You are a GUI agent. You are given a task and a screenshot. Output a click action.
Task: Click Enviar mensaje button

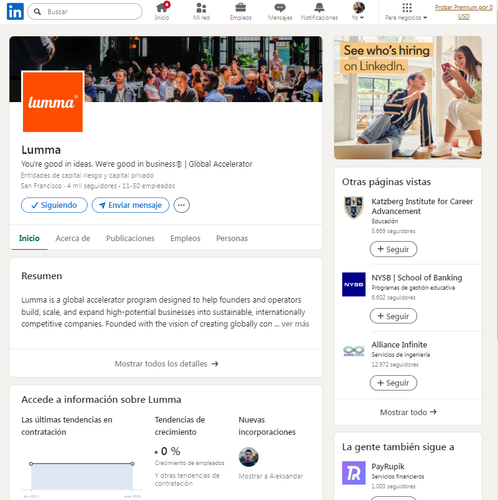[131, 205]
